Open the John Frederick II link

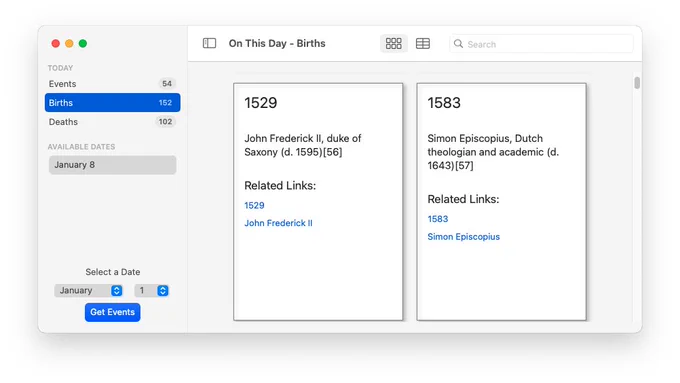click(x=278, y=223)
